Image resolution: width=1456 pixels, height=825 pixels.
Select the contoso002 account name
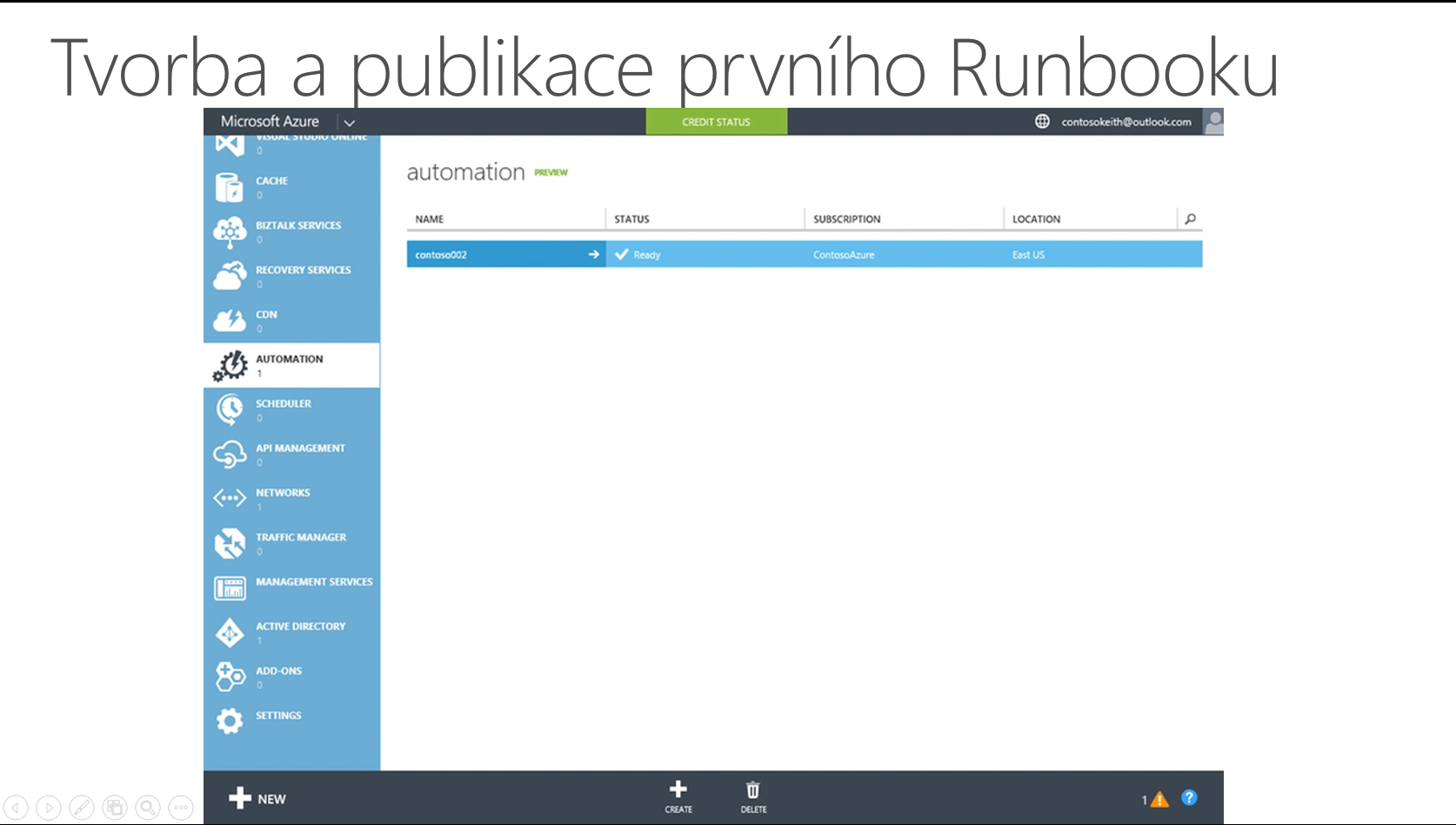(x=441, y=255)
